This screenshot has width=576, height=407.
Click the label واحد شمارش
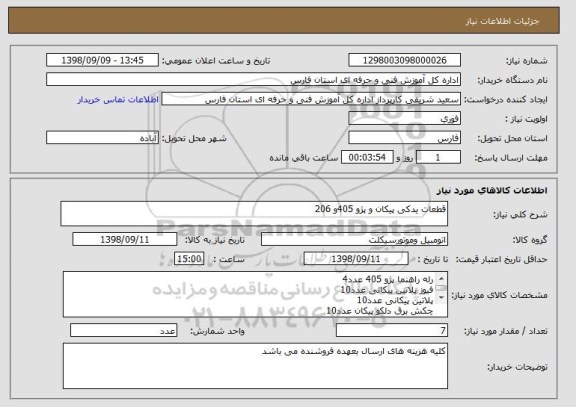(217, 331)
